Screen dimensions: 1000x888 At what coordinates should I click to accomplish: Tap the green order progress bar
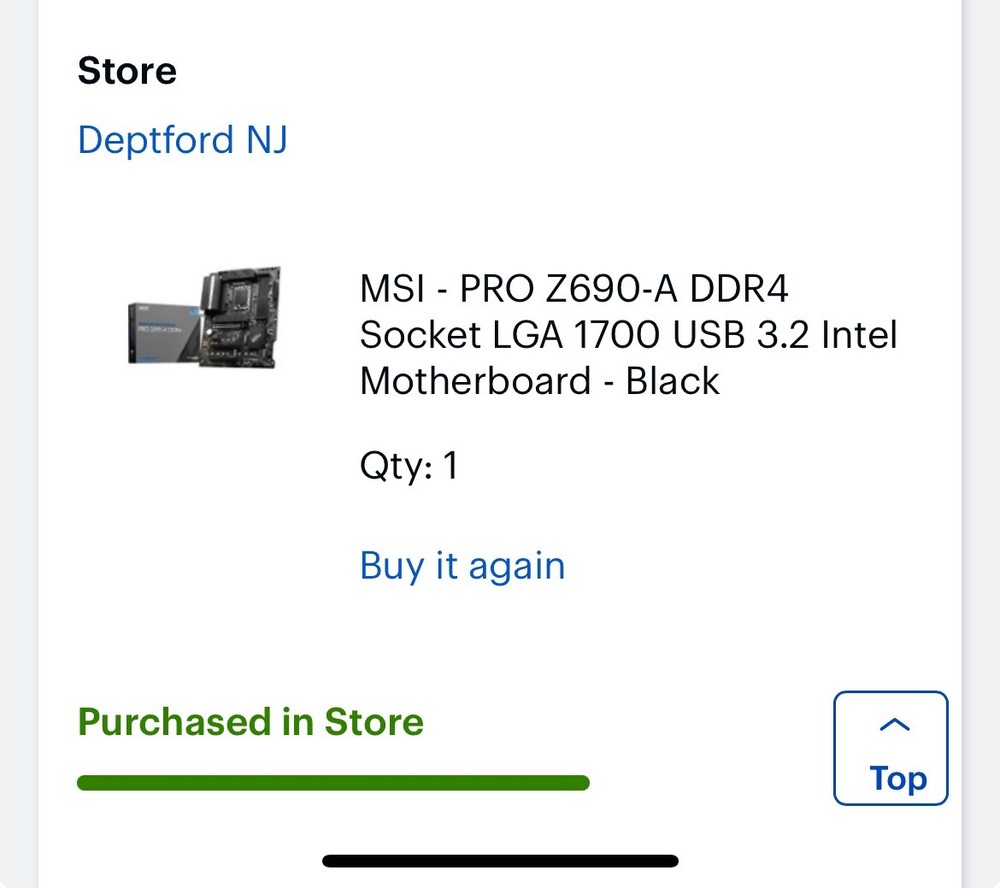[x=334, y=782]
